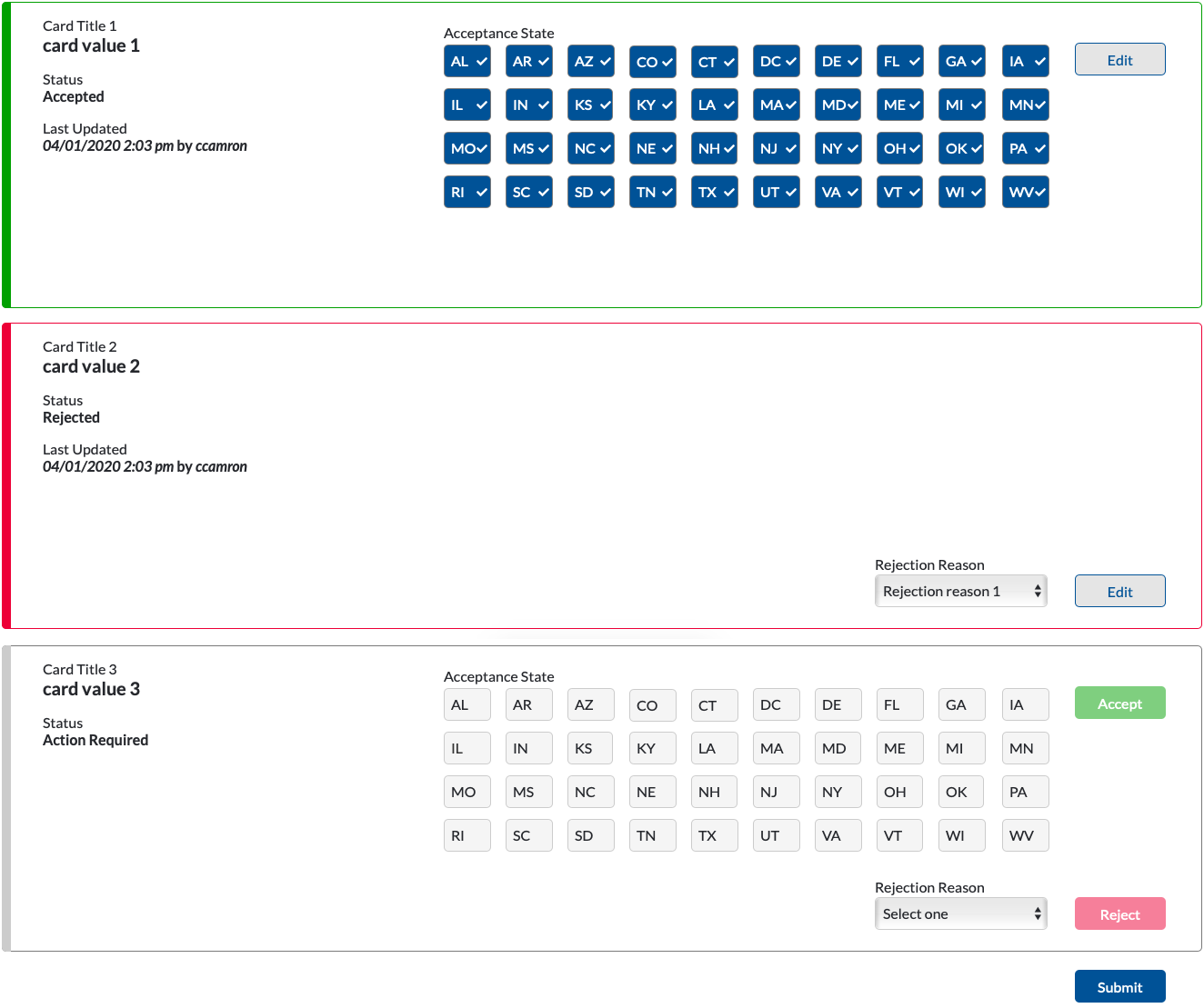The image size is (1204, 1008).
Task: Toggle the MO state in Card 3
Action: tap(467, 792)
